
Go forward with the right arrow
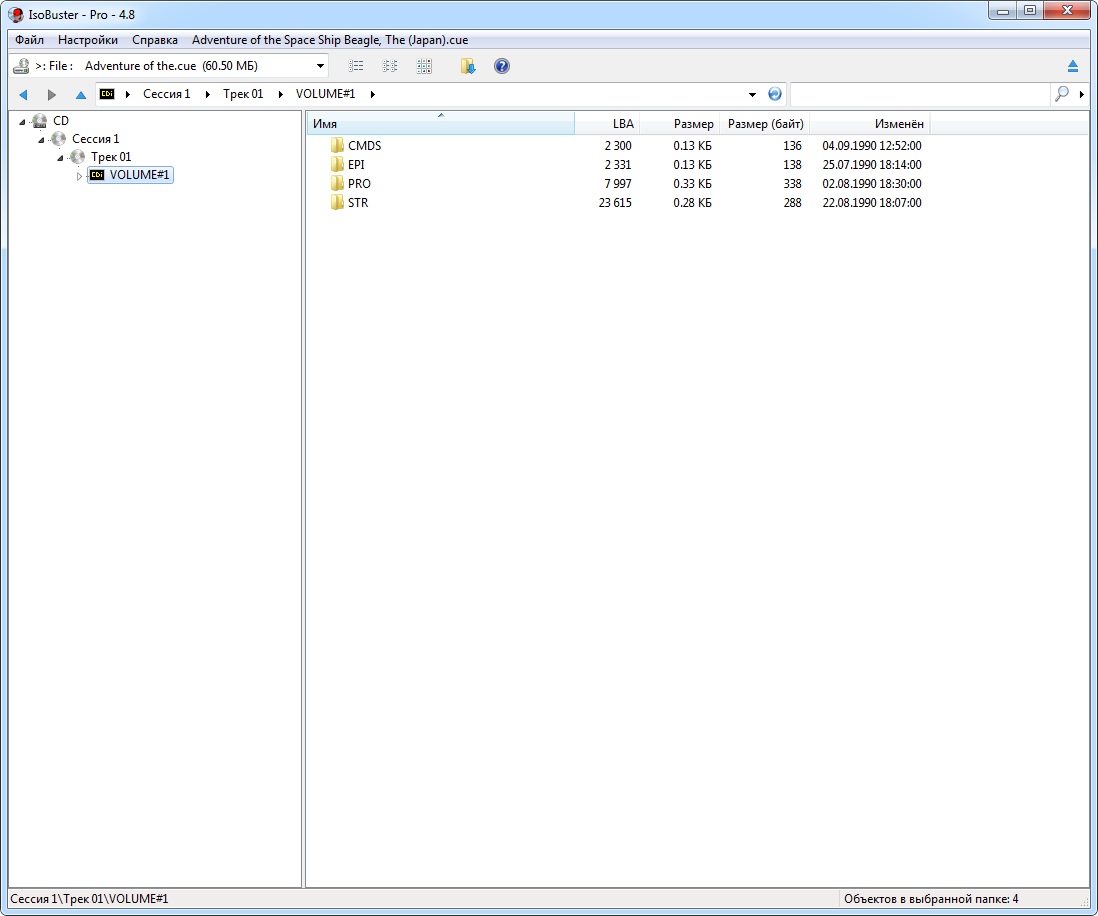tap(52, 94)
